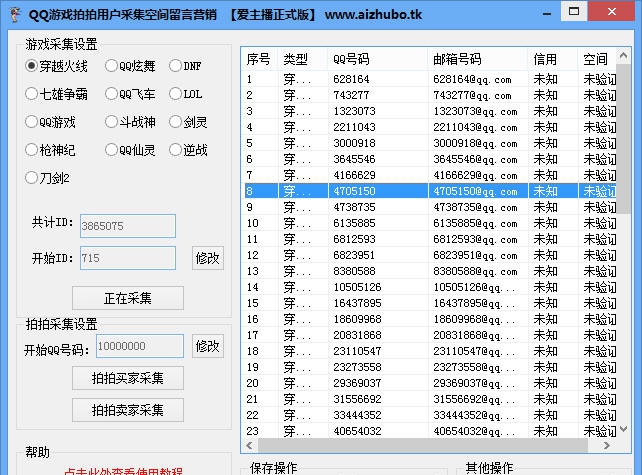Click the 共计ID field showing 3865075

tap(128, 226)
